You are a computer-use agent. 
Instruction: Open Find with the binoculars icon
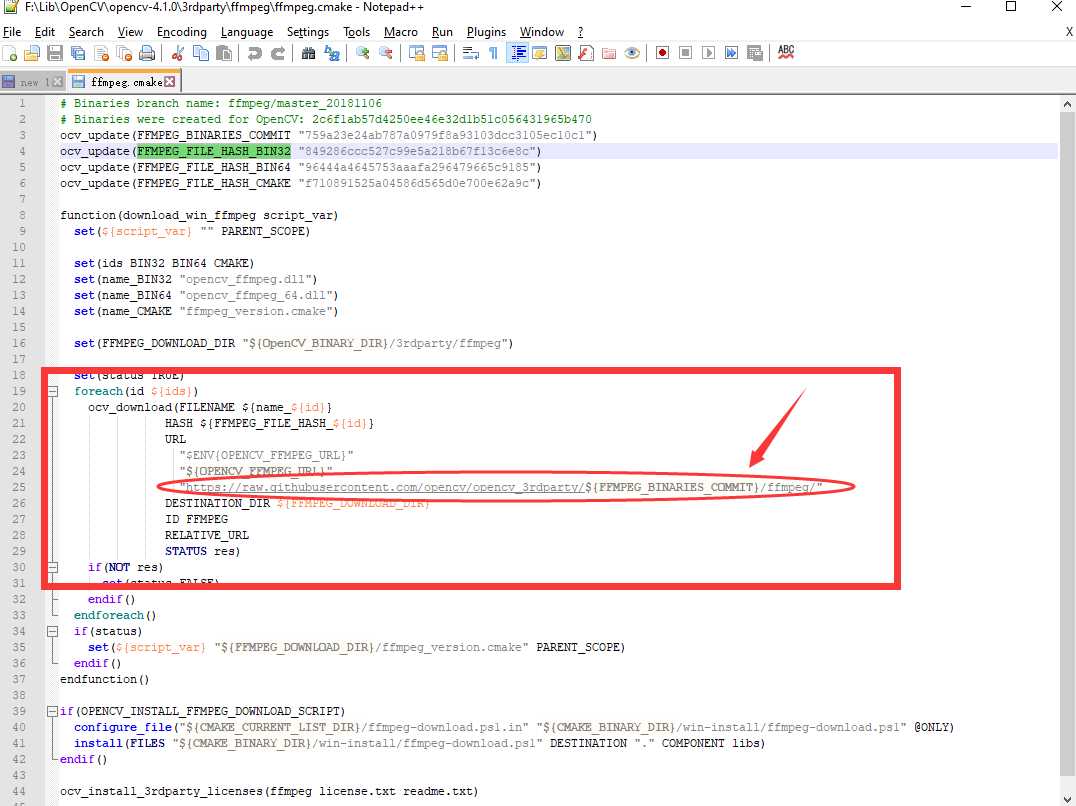[308, 54]
